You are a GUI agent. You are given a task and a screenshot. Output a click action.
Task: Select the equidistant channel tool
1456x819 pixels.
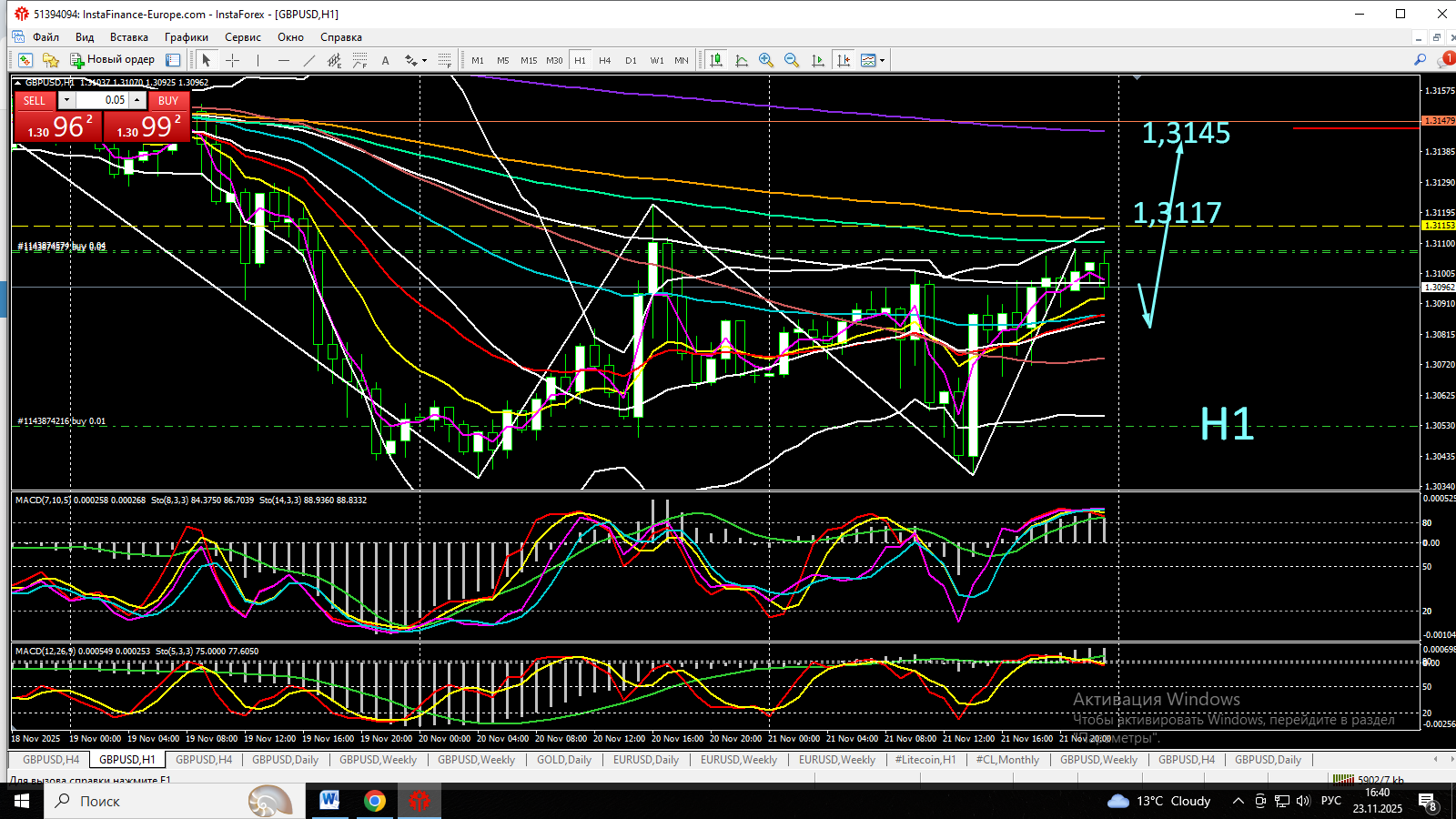334,60
